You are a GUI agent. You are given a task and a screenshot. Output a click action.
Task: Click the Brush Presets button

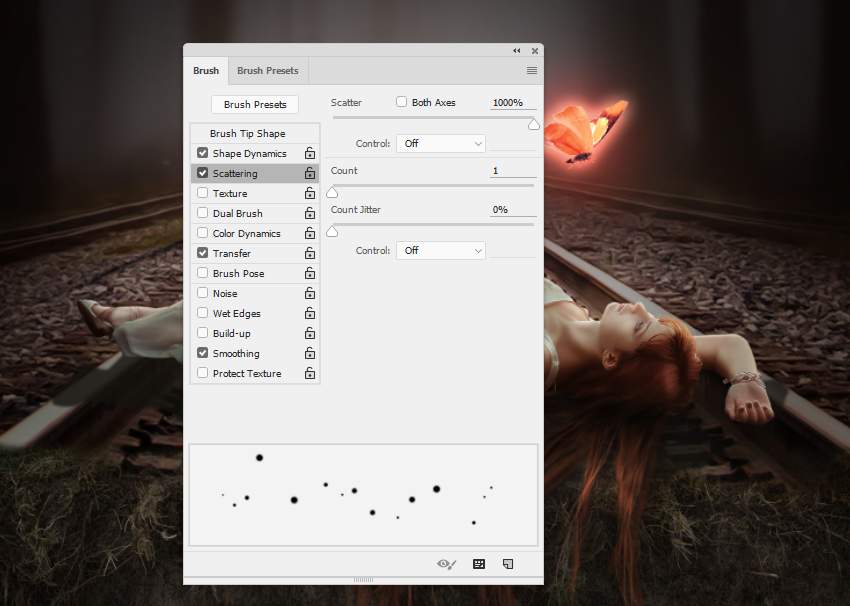(x=255, y=104)
